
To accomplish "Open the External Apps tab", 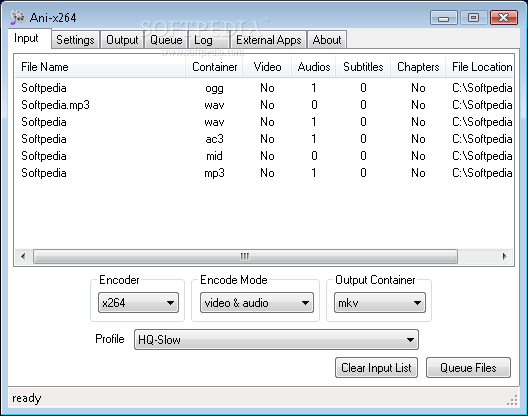I will point(268,40).
